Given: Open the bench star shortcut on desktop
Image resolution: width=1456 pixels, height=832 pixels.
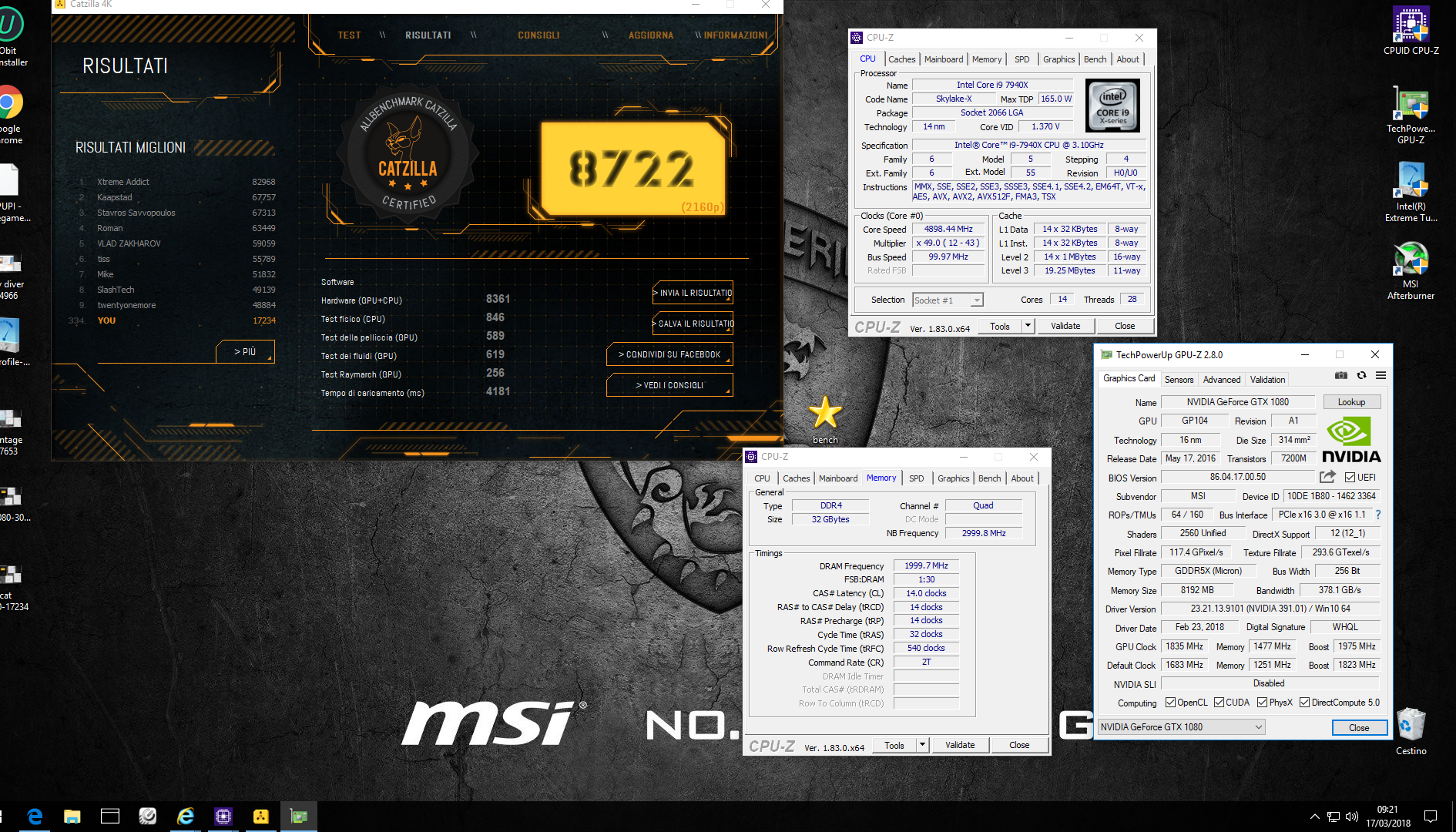Looking at the screenshot, I should click(825, 420).
